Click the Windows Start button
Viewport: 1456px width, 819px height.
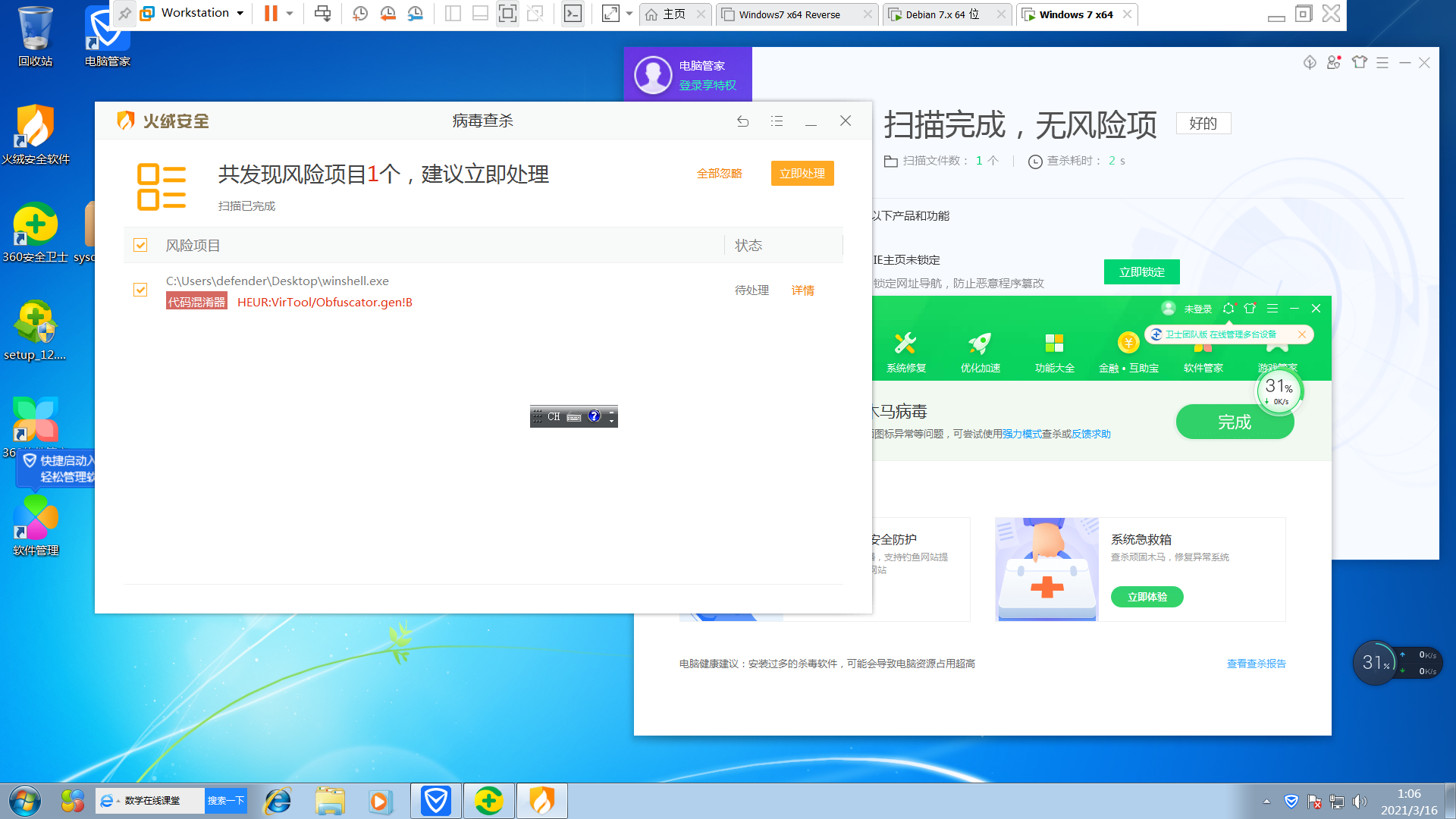tap(25, 801)
